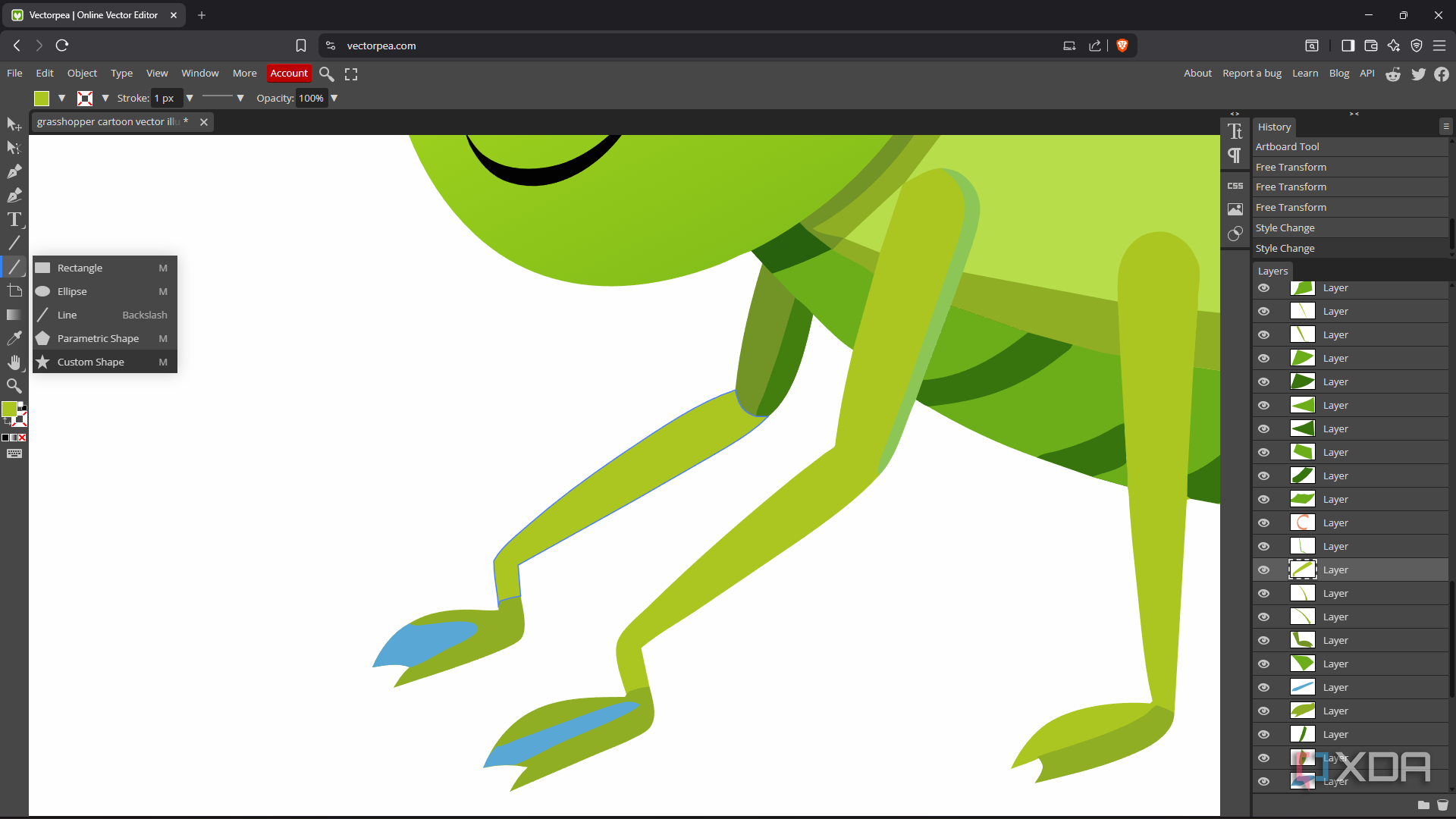
Task: Open the Learn link
Action: (x=1305, y=74)
